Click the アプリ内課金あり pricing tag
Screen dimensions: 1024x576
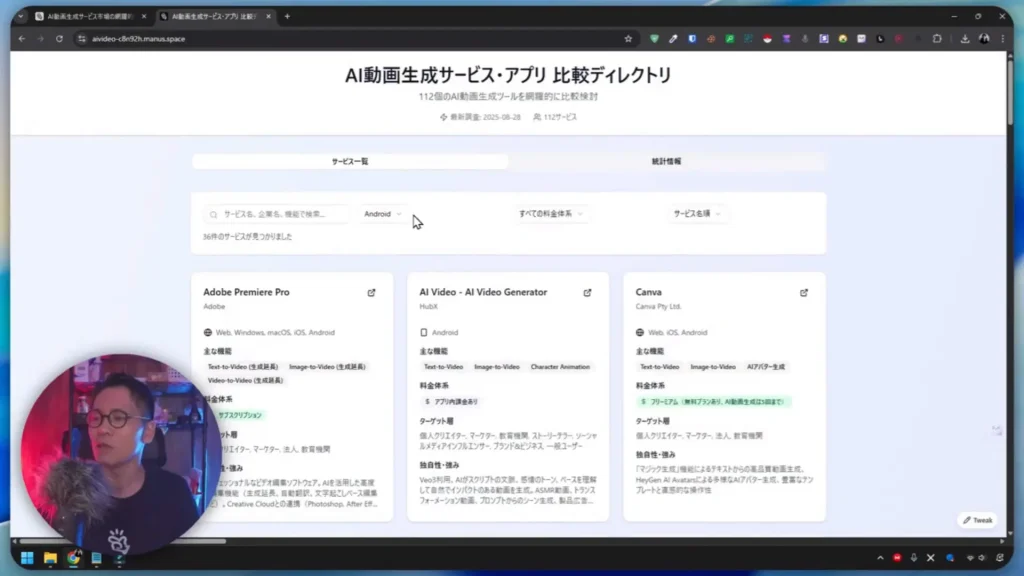[452, 402]
